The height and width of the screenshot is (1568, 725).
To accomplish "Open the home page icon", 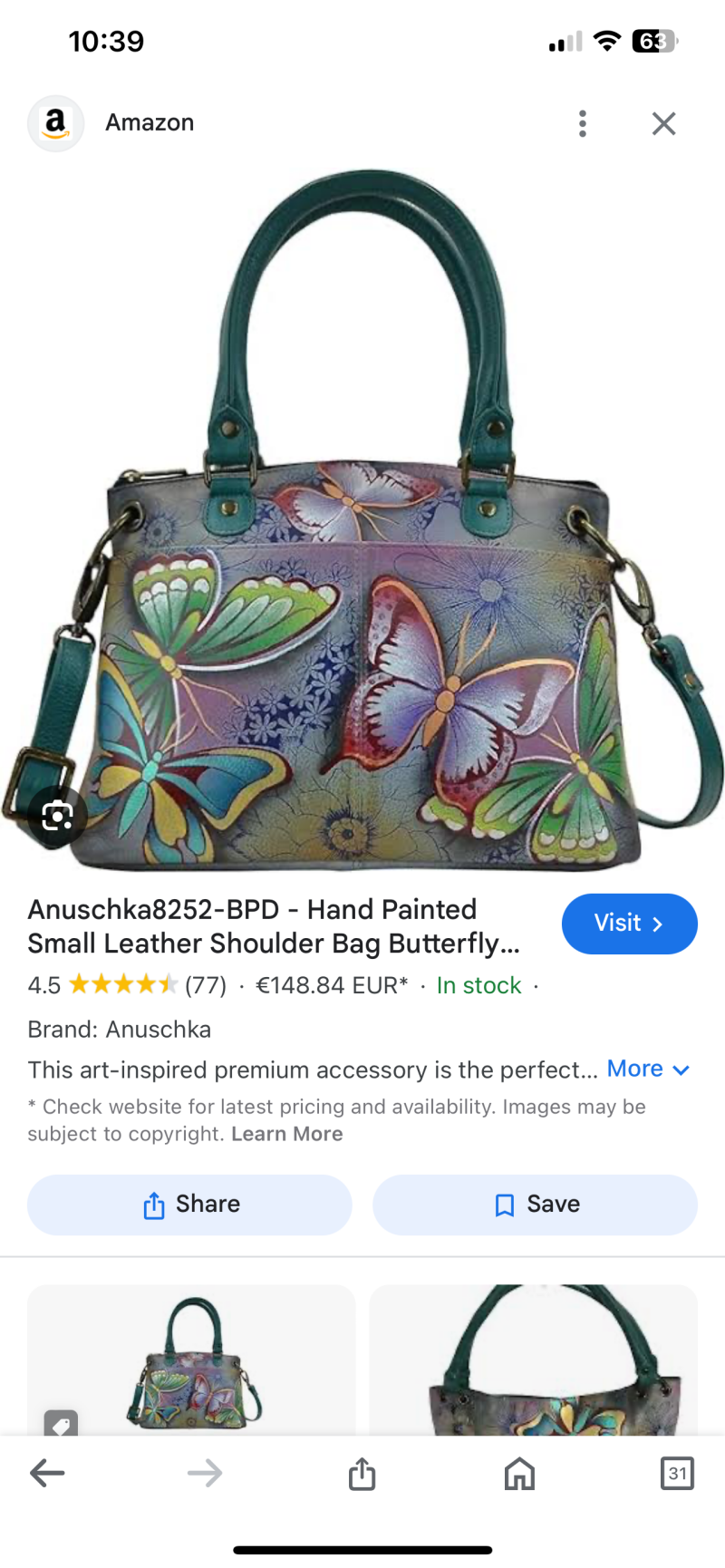I will 519,1474.
